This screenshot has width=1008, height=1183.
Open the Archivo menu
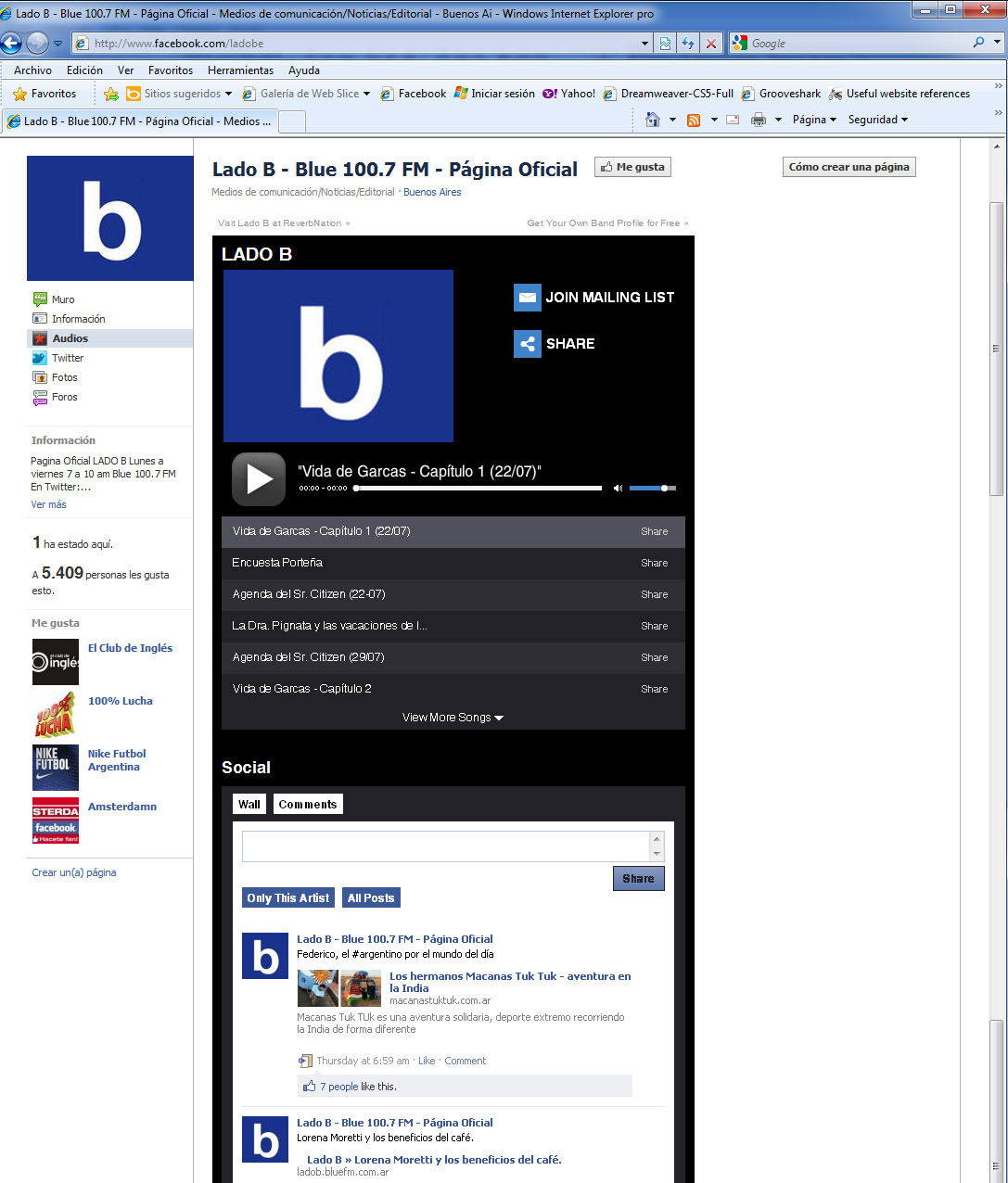[32, 70]
